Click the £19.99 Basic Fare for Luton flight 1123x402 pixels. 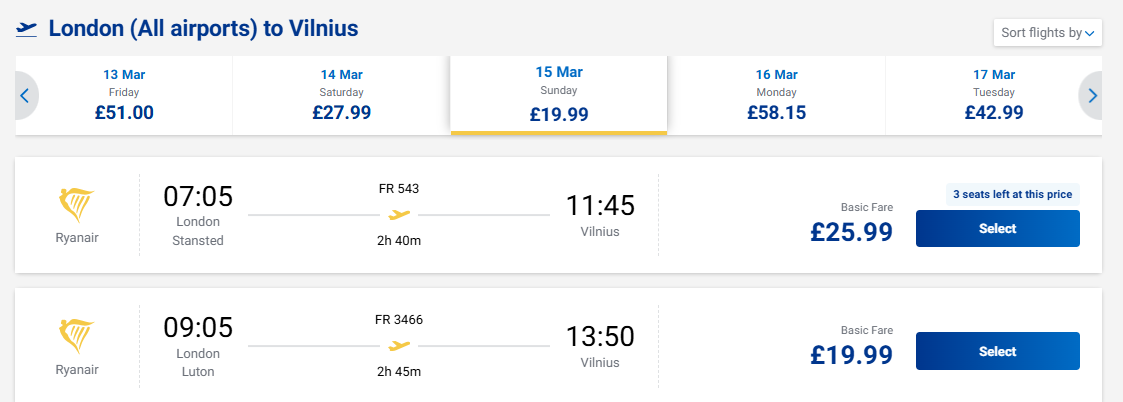coord(851,354)
